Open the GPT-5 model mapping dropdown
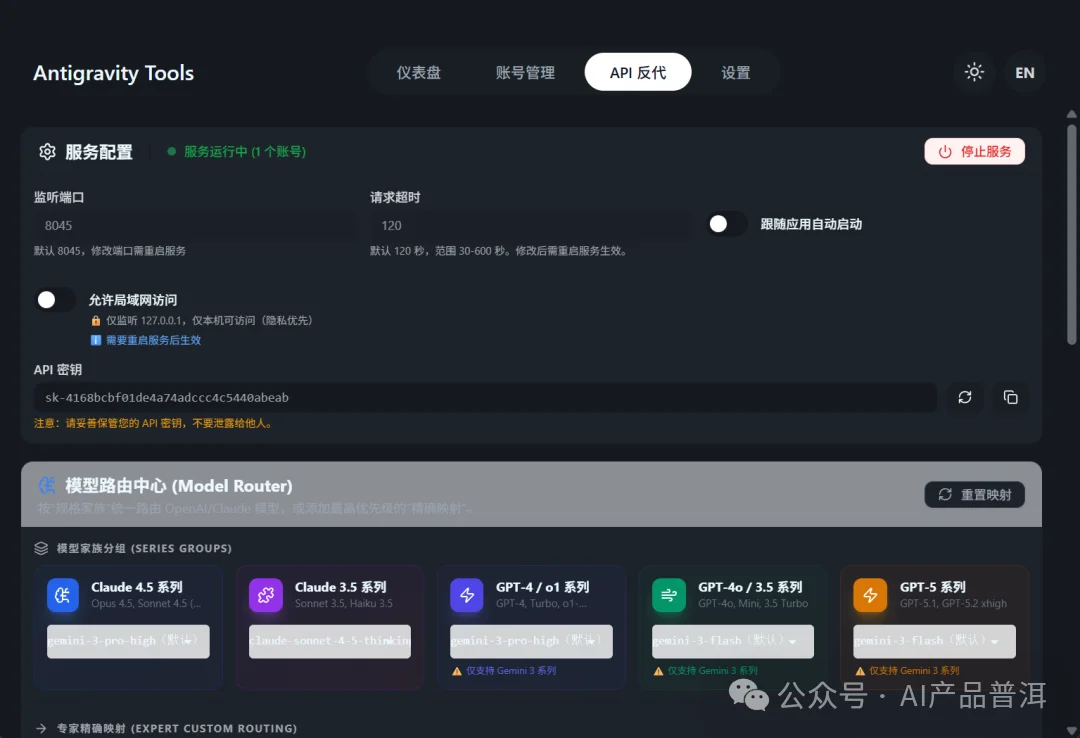 tap(934, 641)
